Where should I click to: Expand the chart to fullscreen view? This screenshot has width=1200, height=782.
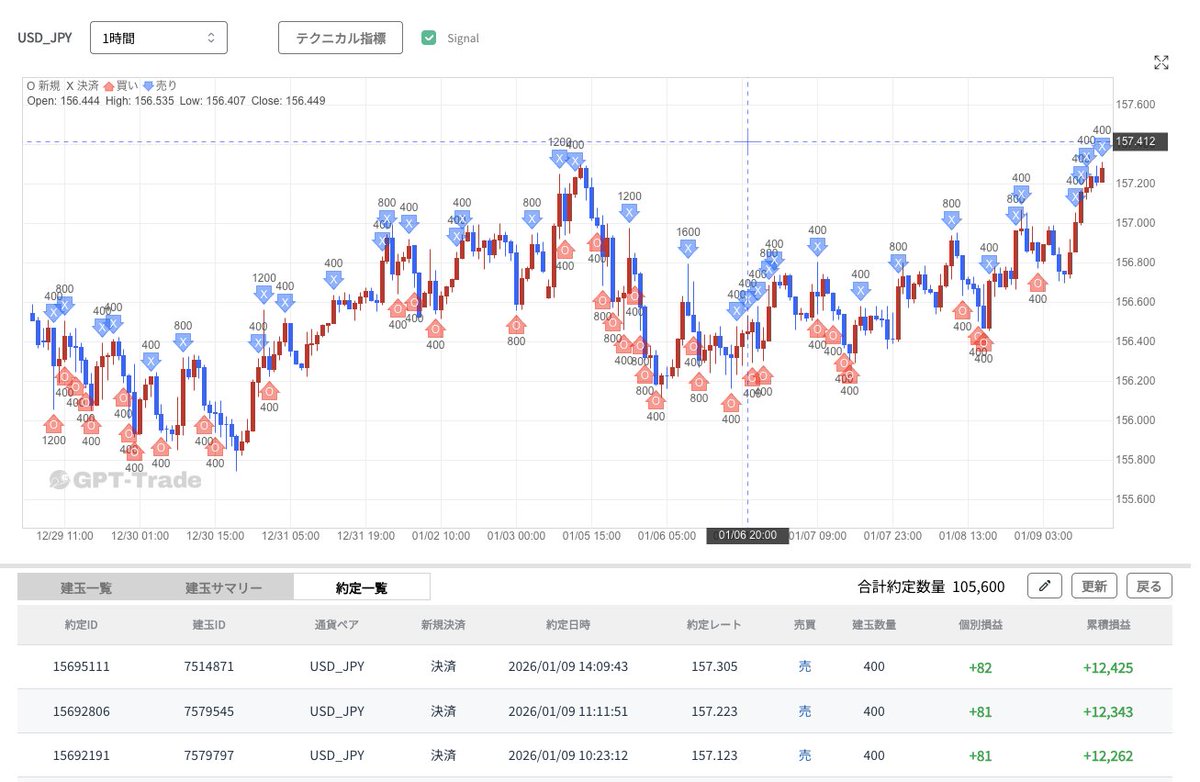point(1161,62)
